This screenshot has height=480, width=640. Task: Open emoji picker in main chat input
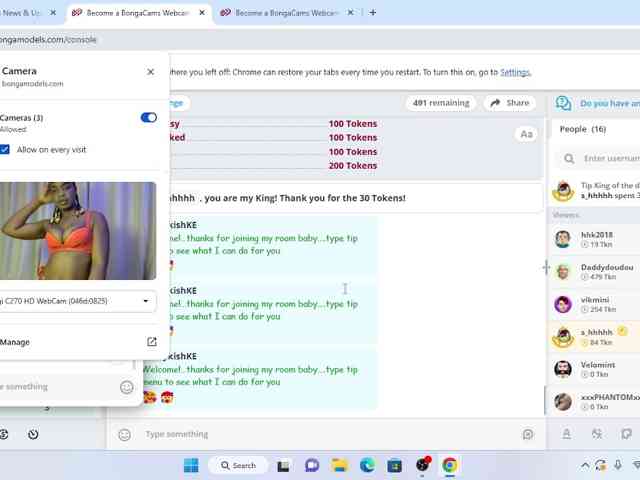click(124, 435)
